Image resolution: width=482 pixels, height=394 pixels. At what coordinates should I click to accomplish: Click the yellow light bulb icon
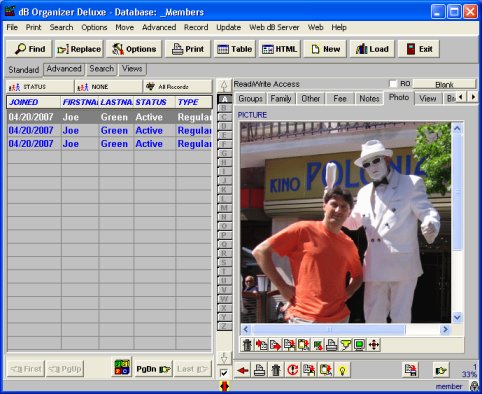point(342,370)
